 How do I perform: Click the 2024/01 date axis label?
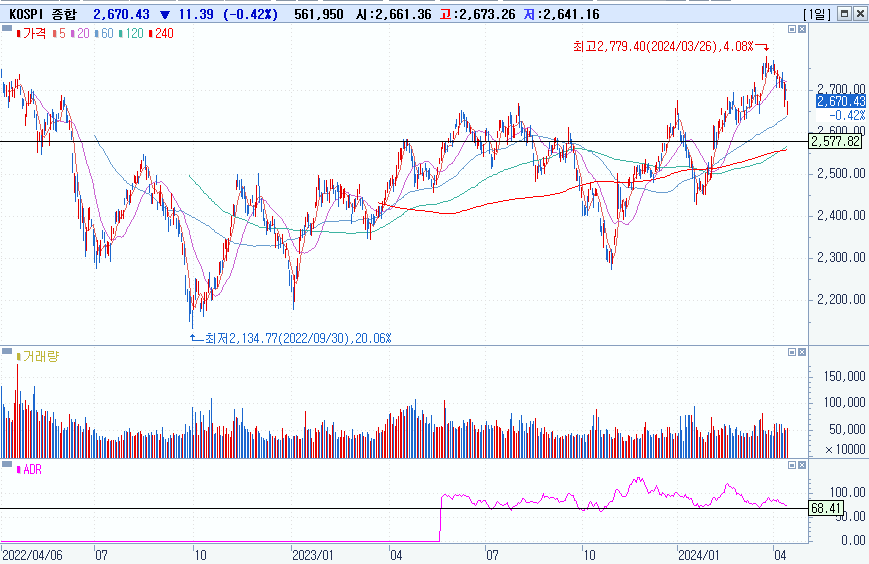pos(698,555)
